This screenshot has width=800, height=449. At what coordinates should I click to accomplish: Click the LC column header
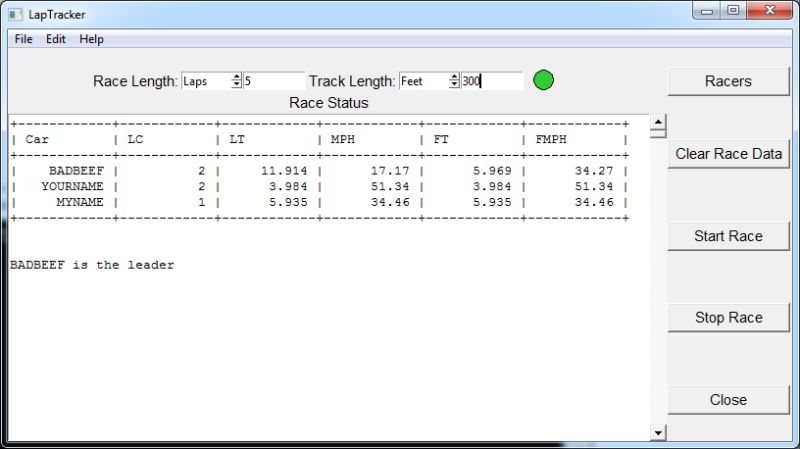coord(135,139)
